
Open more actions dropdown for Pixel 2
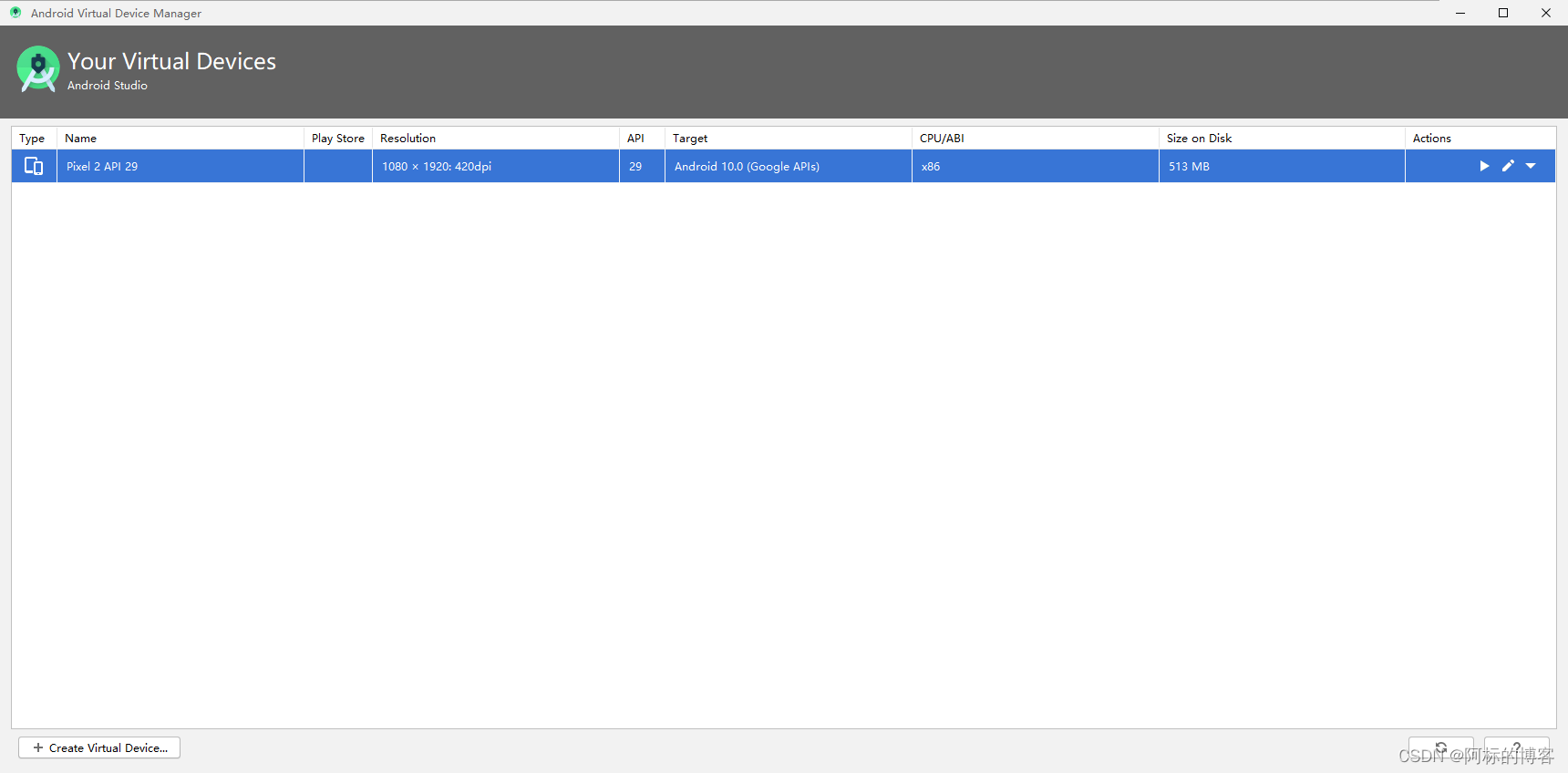tap(1531, 166)
